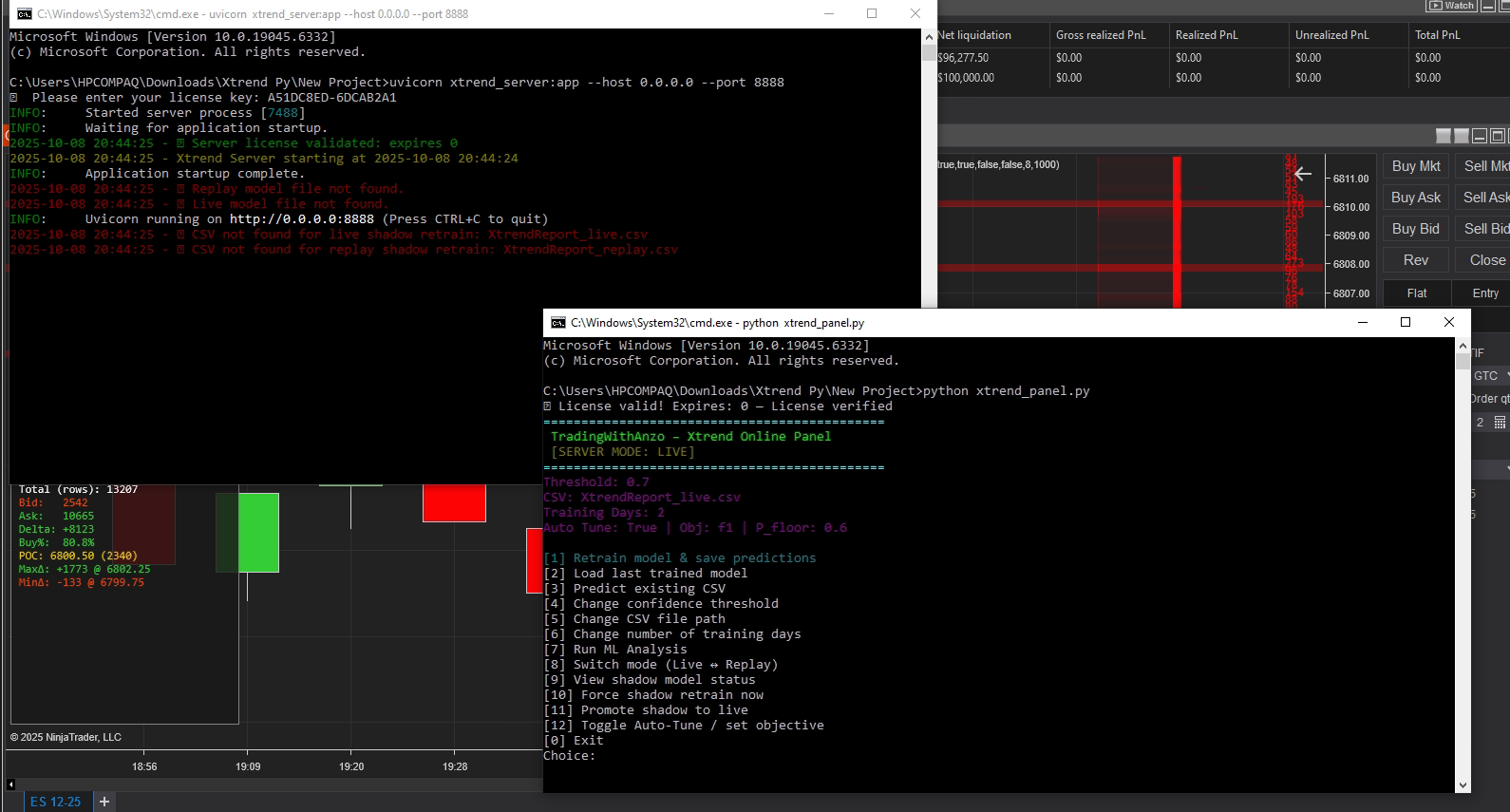Click the white left arrow on chart
Image resolution: width=1510 pixels, height=812 pixels.
[x=1303, y=174]
